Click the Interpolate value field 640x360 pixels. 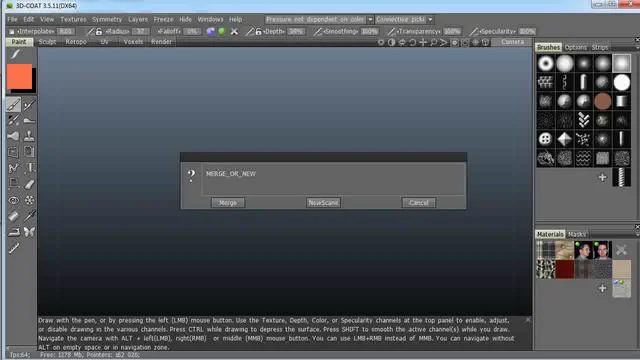(x=65, y=31)
